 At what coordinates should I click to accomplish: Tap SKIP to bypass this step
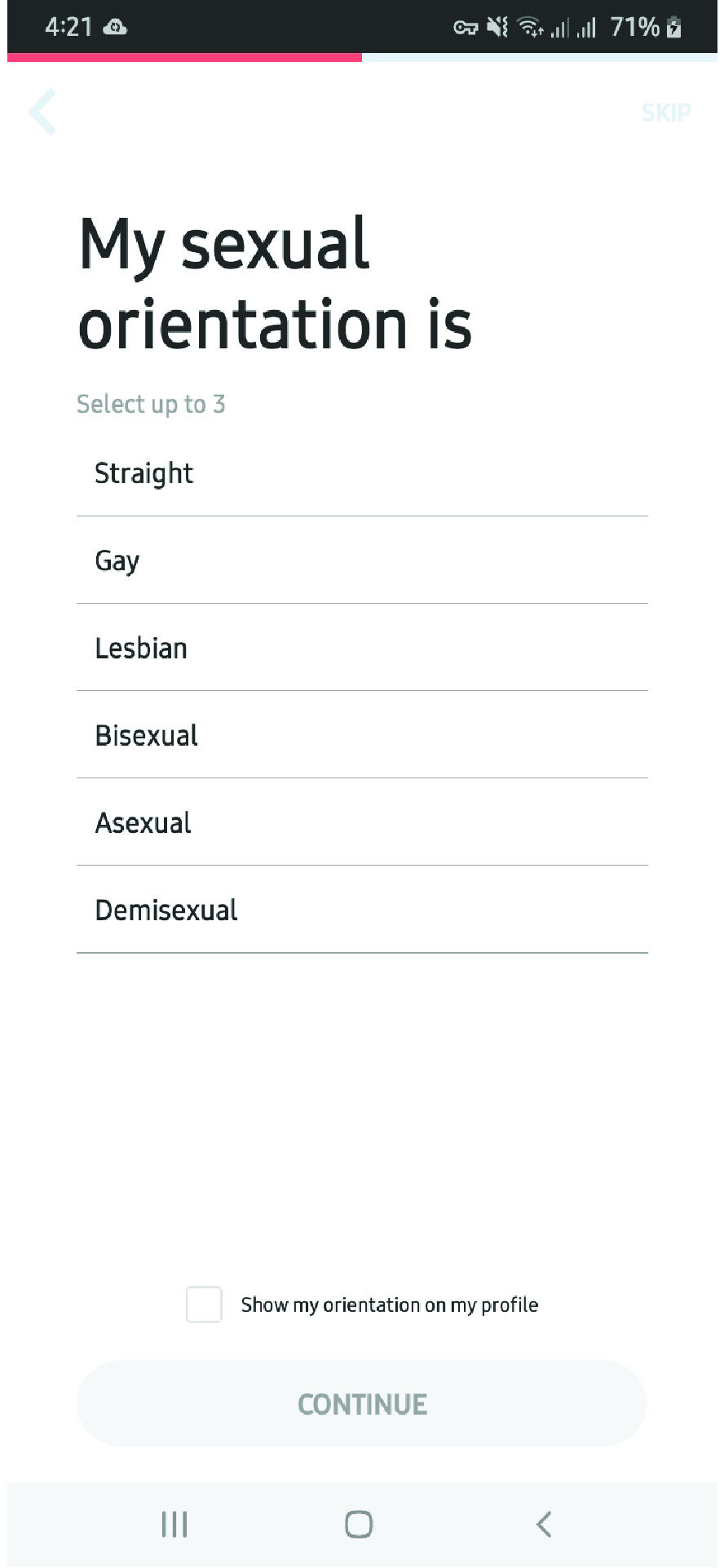coord(665,113)
